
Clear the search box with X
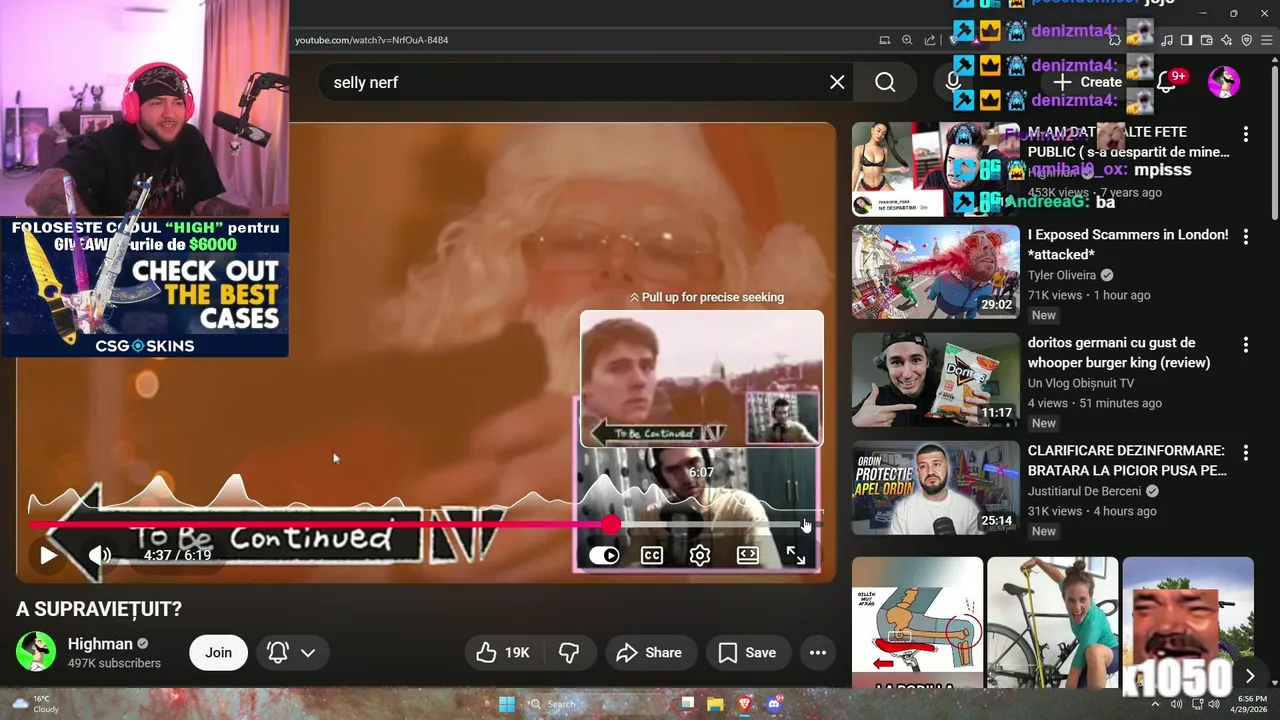(x=837, y=82)
